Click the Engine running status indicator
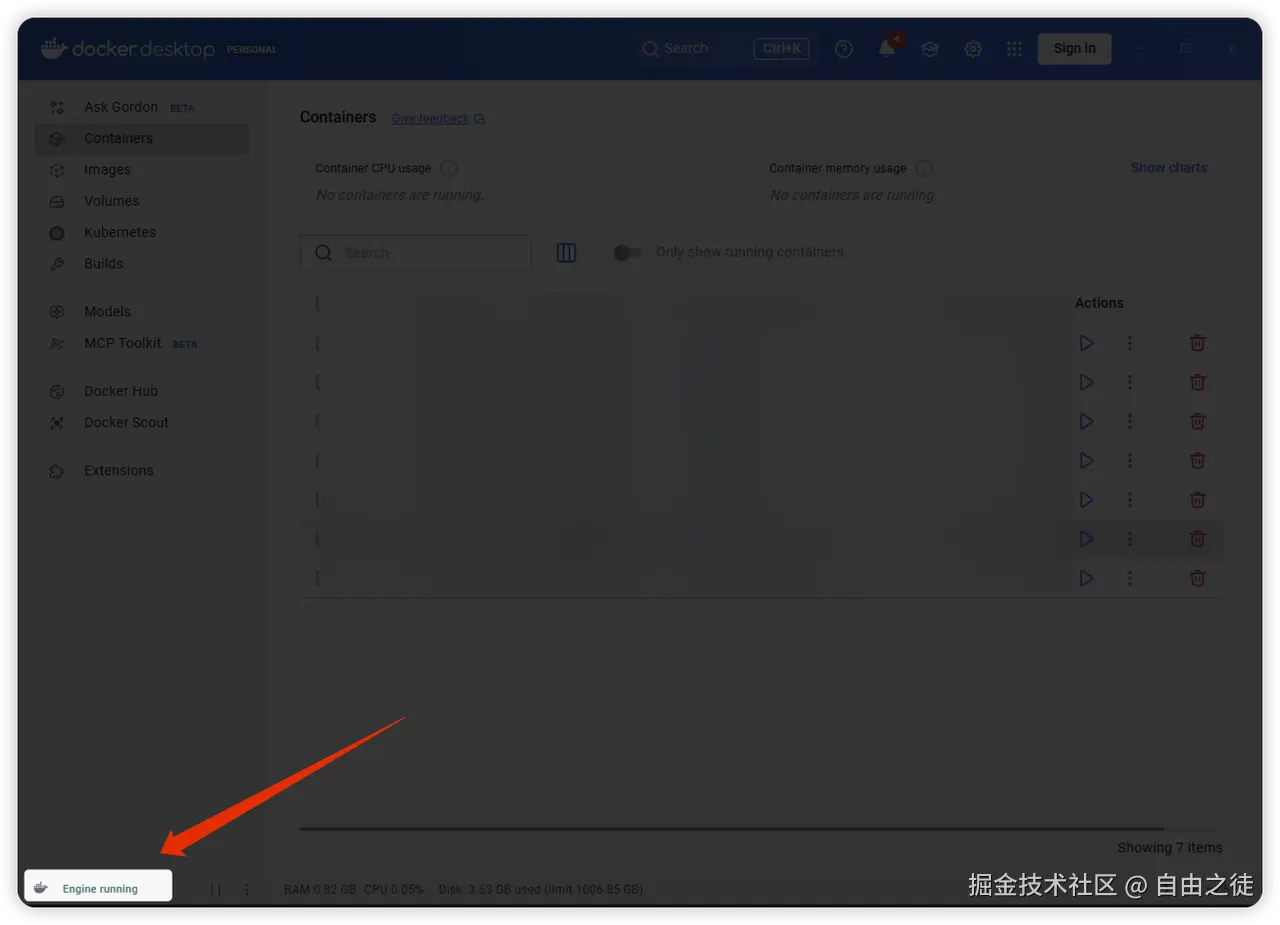The image size is (1280, 925). [x=98, y=887]
